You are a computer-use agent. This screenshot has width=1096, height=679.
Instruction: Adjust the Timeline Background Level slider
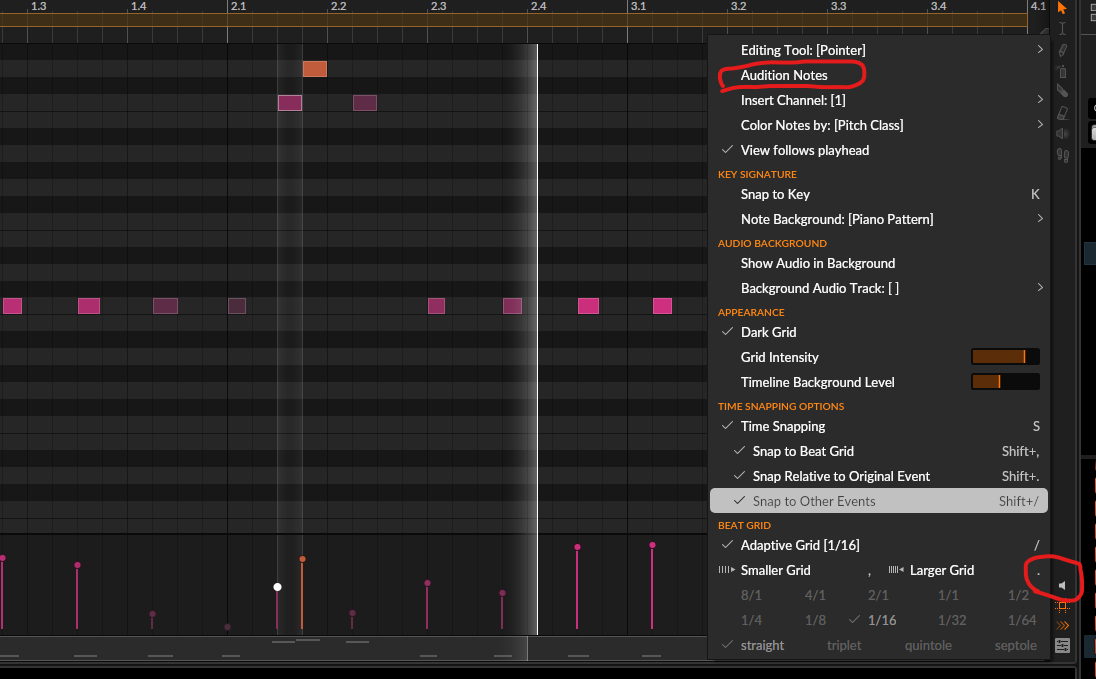[1005, 382]
